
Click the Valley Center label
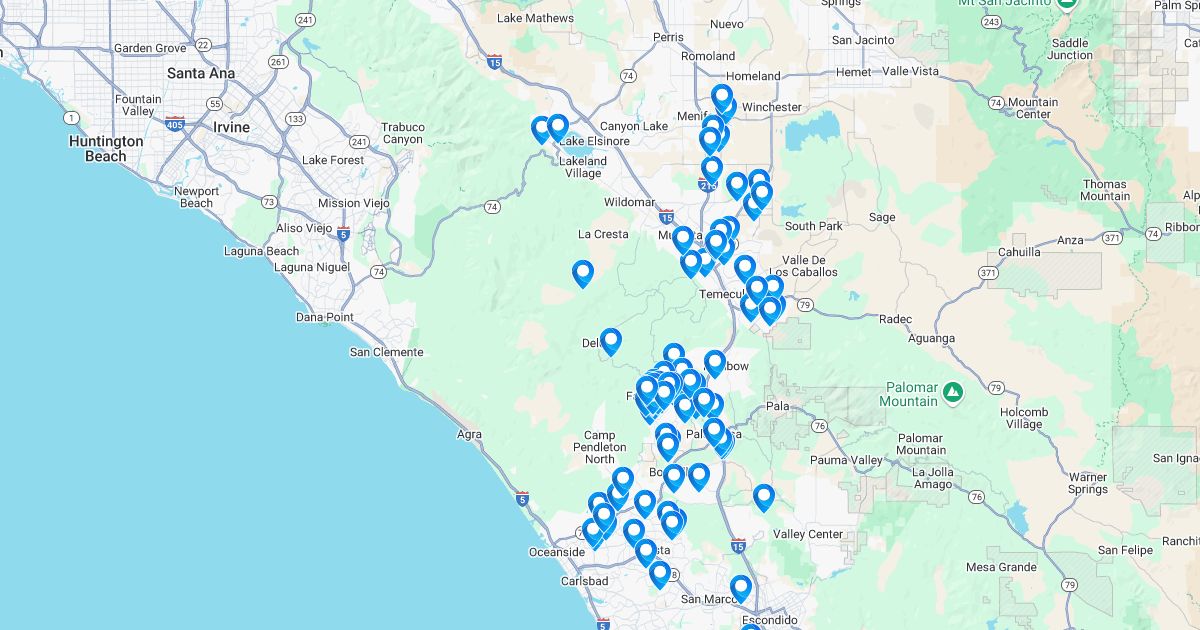(x=808, y=534)
